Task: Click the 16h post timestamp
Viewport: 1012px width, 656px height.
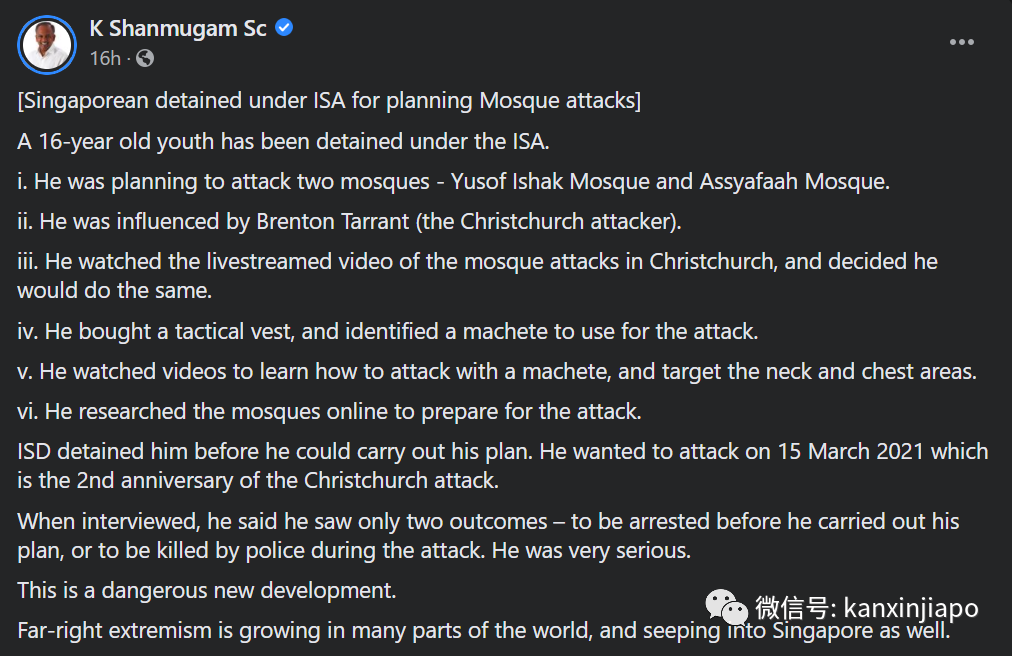Action: (x=105, y=58)
